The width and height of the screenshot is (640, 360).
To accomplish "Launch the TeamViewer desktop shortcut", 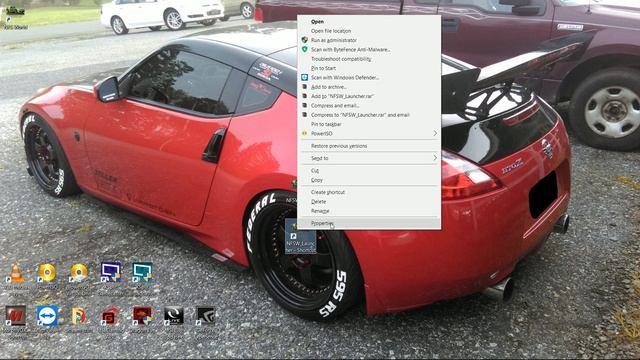I will click(x=47, y=316).
